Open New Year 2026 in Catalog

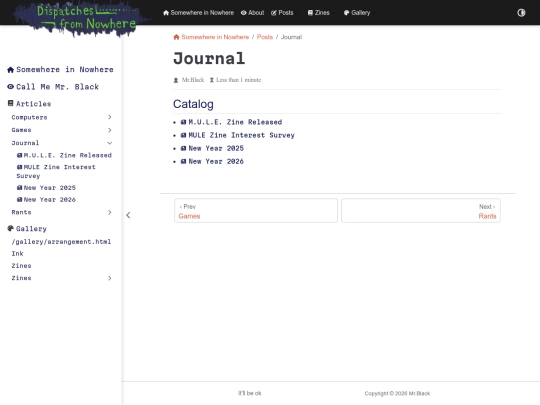coord(216,162)
